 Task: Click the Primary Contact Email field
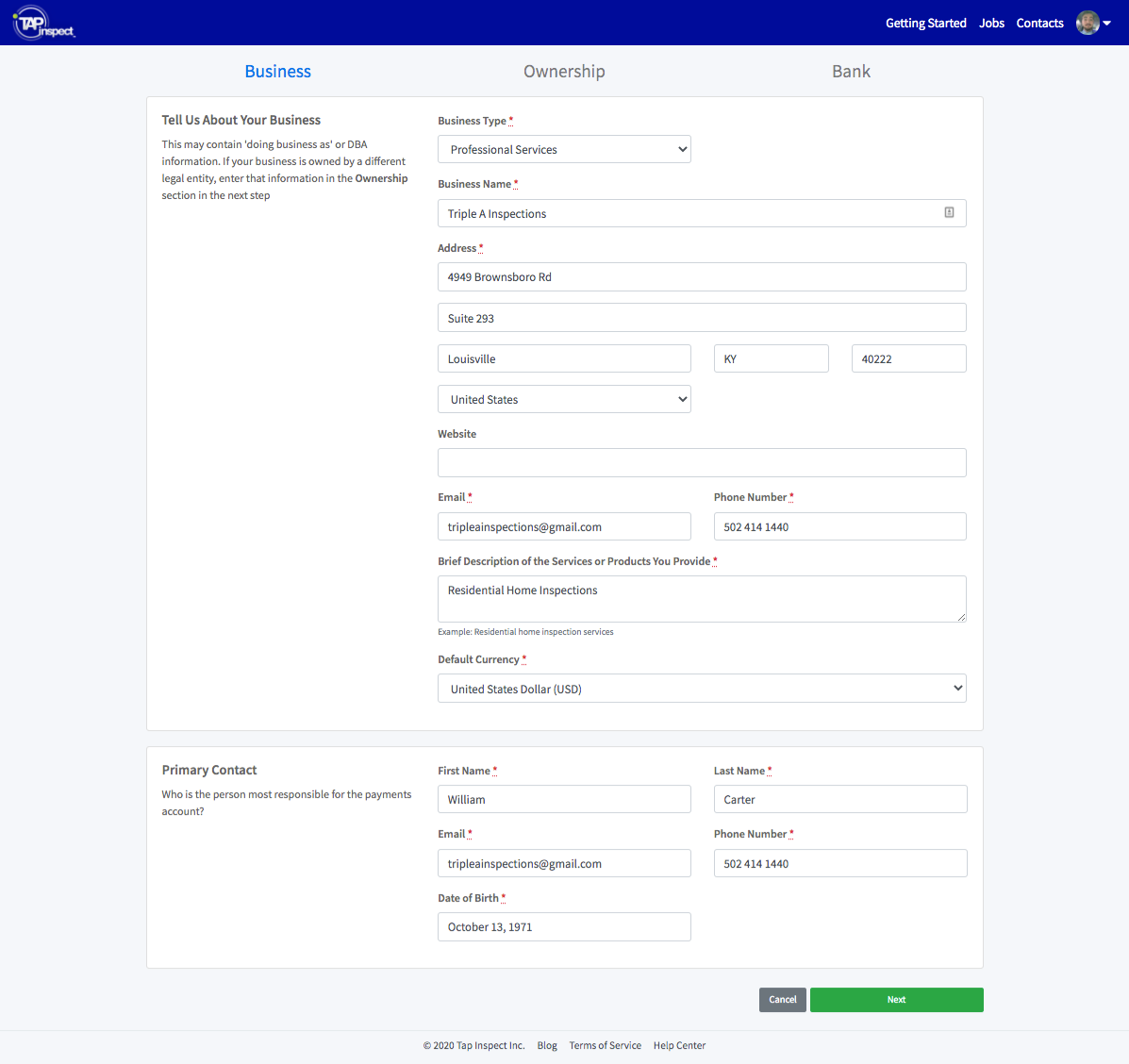(x=564, y=863)
